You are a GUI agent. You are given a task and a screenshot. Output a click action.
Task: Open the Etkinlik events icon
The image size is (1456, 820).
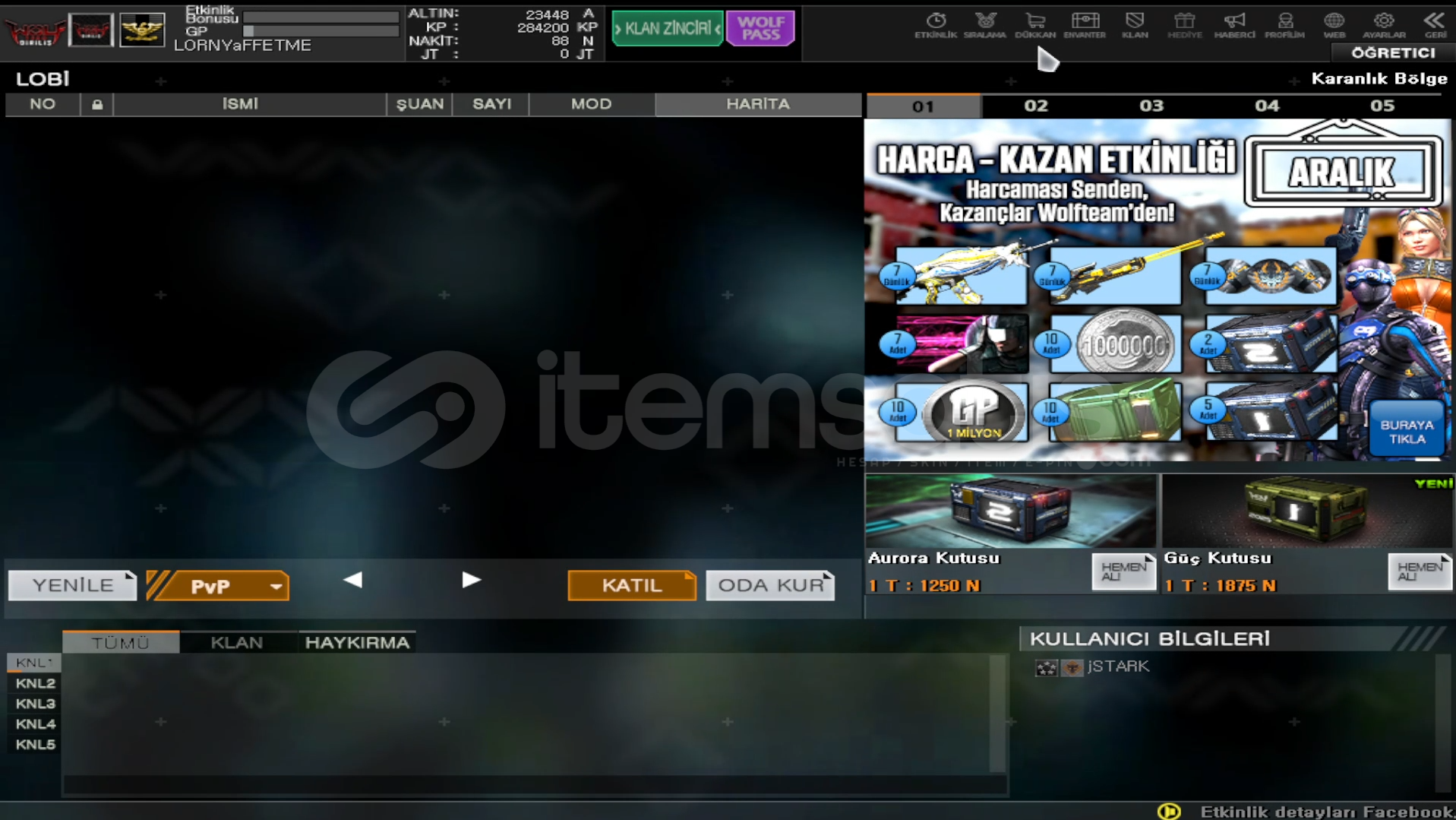pos(936,25)
